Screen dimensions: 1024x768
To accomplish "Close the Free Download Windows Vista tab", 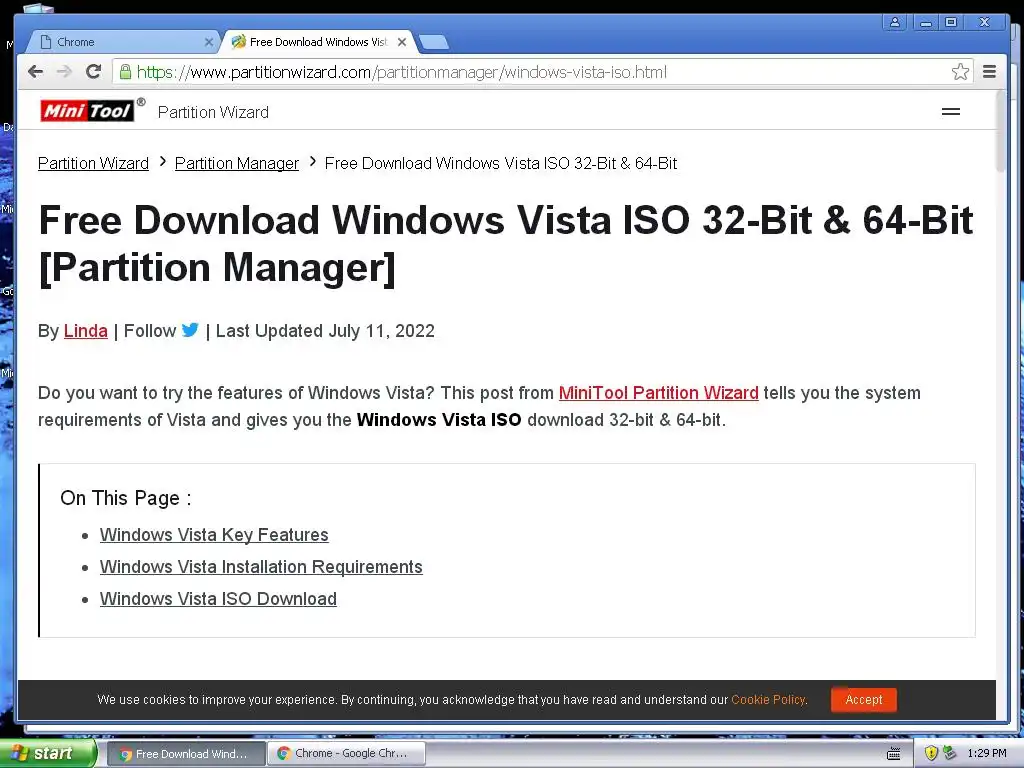I will [402, 42].
